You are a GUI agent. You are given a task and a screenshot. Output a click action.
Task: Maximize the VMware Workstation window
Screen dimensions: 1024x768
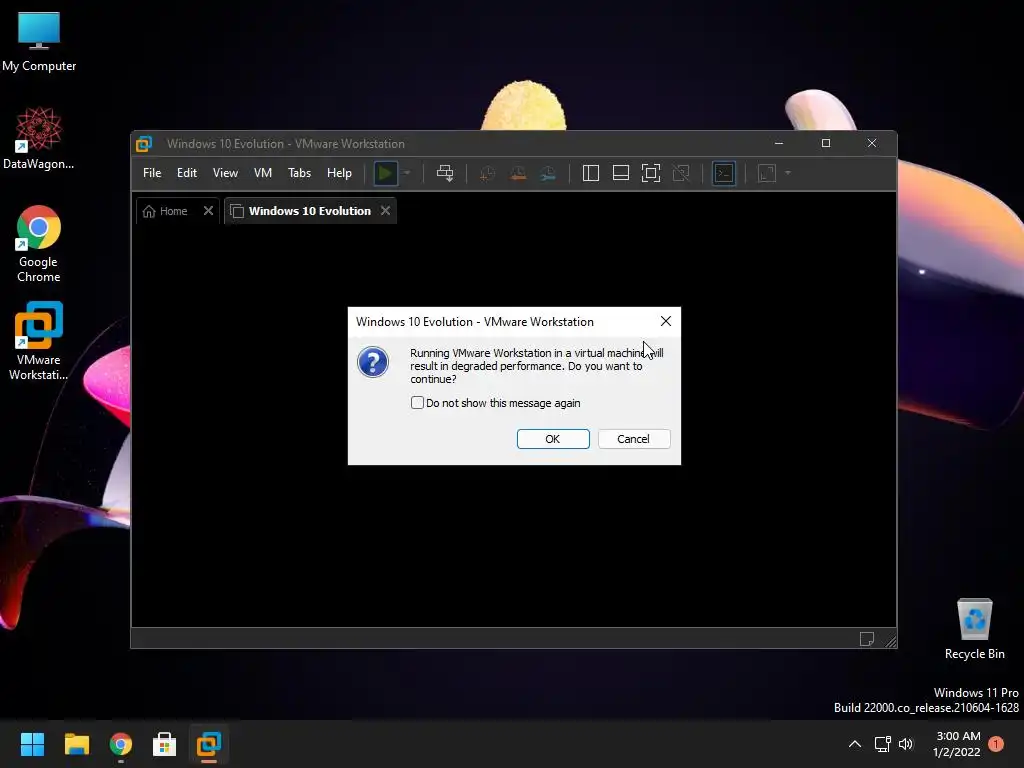click(x=825, y=143)
